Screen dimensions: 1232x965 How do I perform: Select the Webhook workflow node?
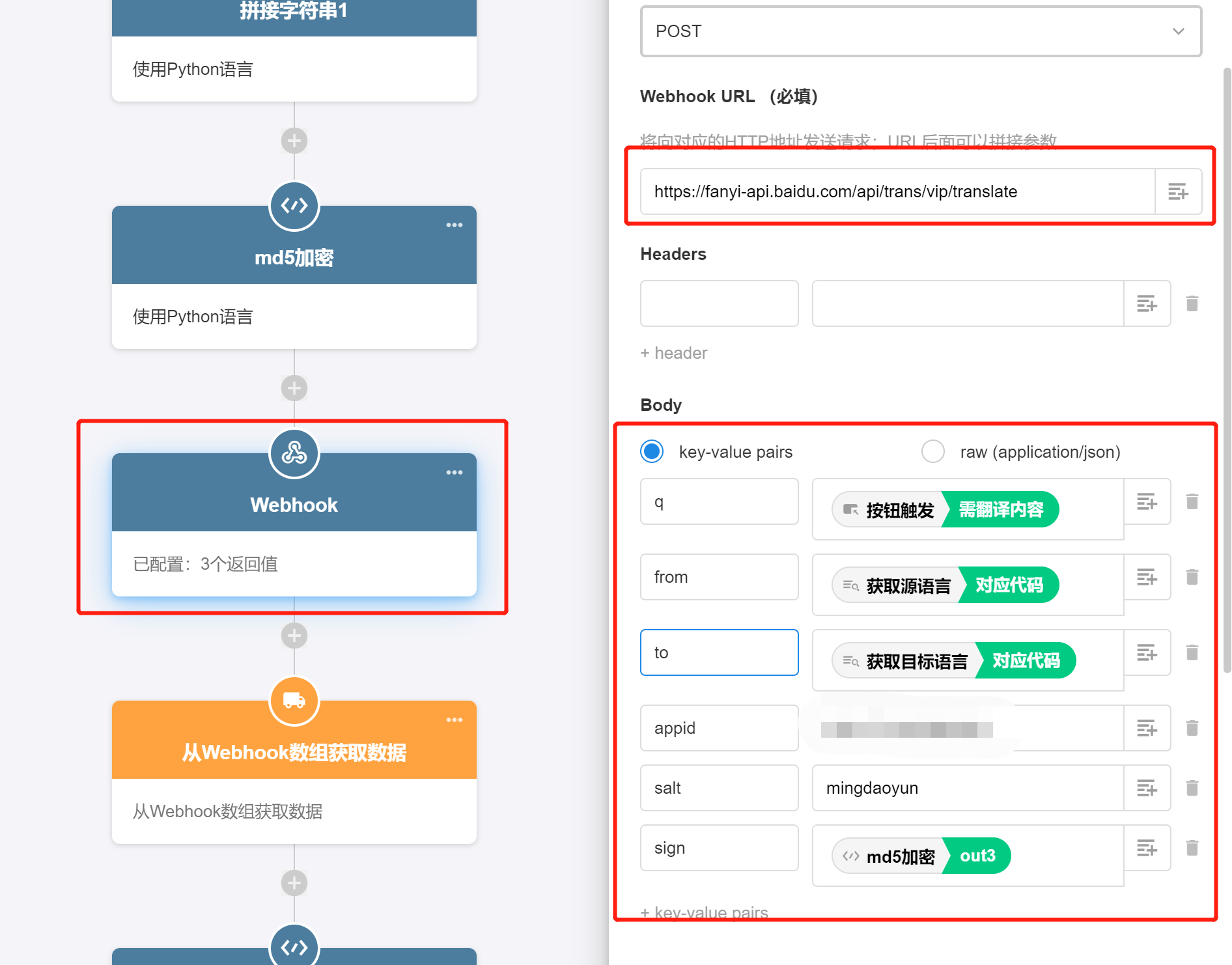pyautogui.click(x=294, y=525)
